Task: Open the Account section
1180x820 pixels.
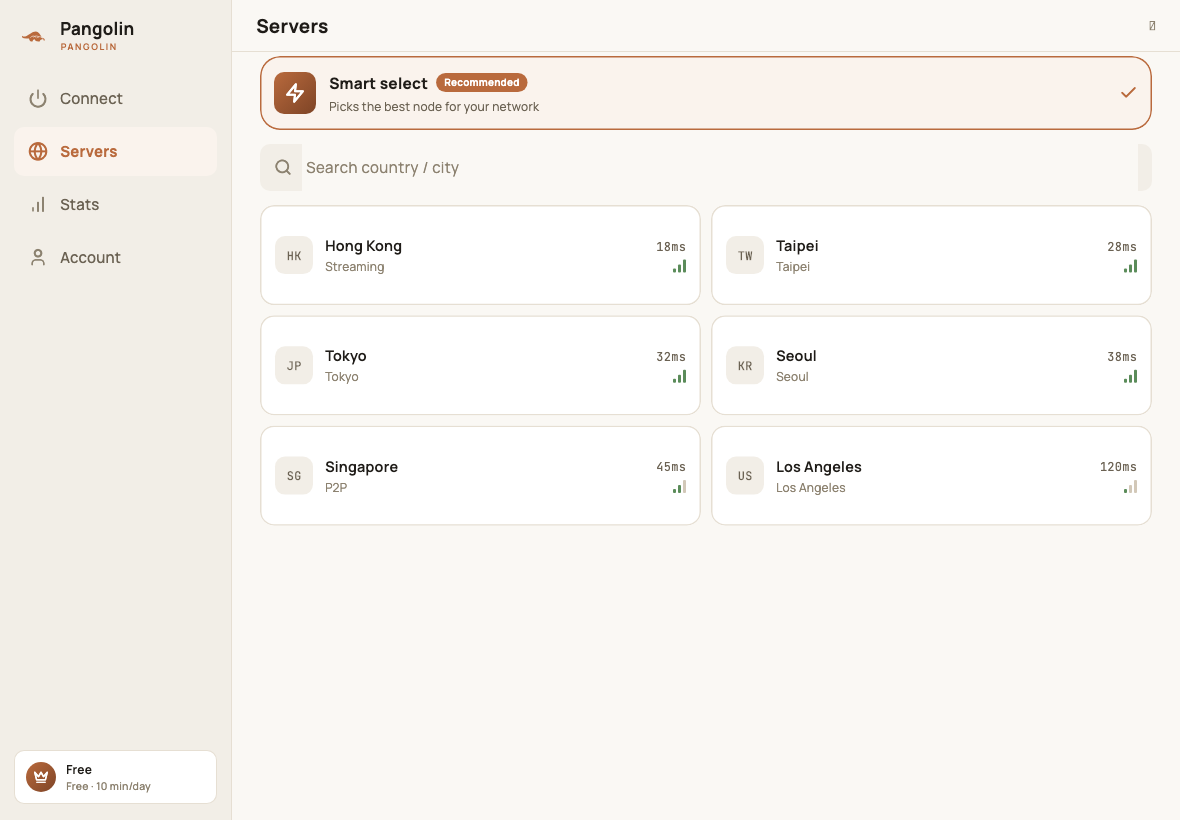Action: [115, 257]
